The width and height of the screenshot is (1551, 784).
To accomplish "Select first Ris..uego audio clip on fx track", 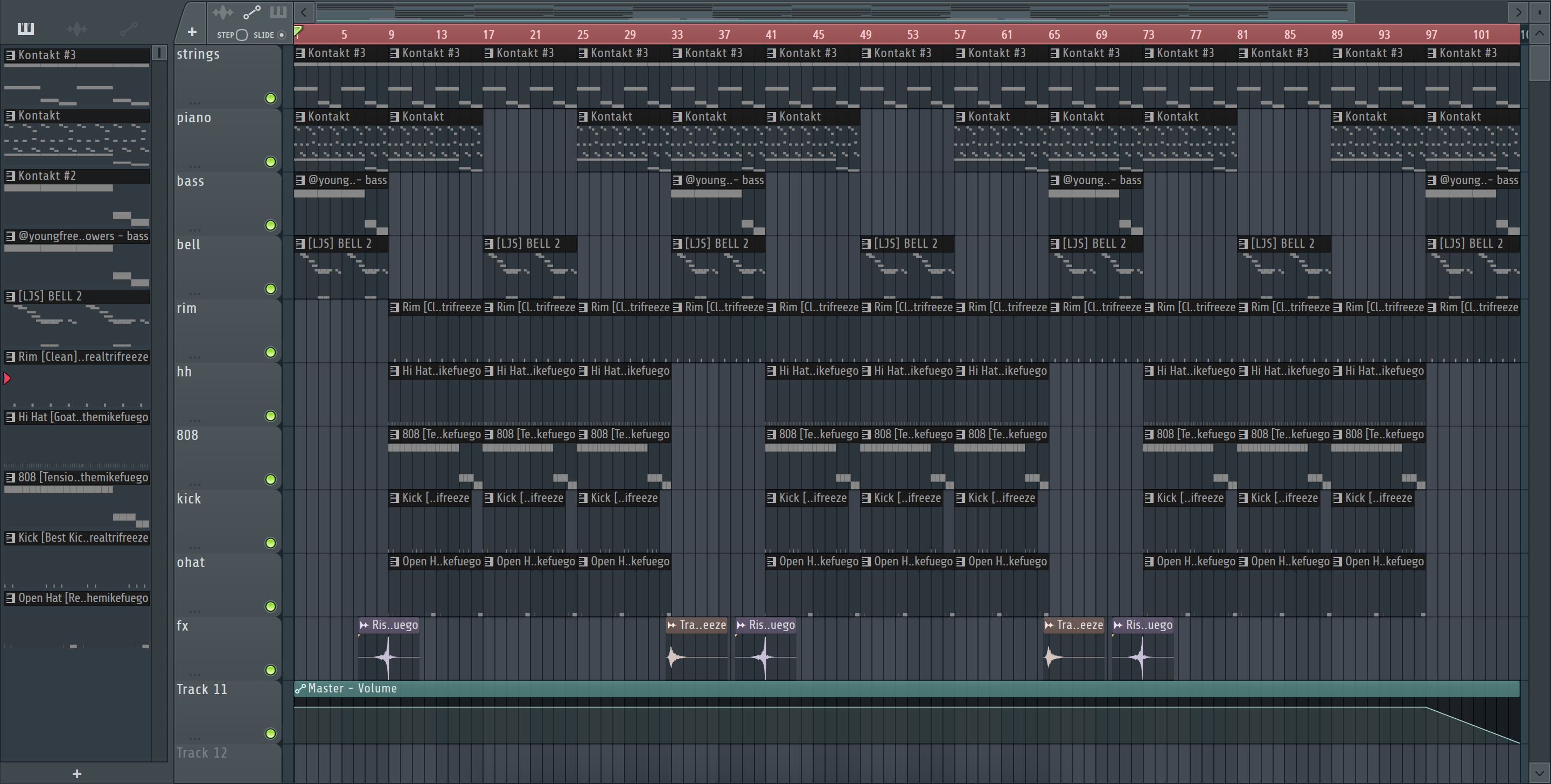I will click(389, 648).
